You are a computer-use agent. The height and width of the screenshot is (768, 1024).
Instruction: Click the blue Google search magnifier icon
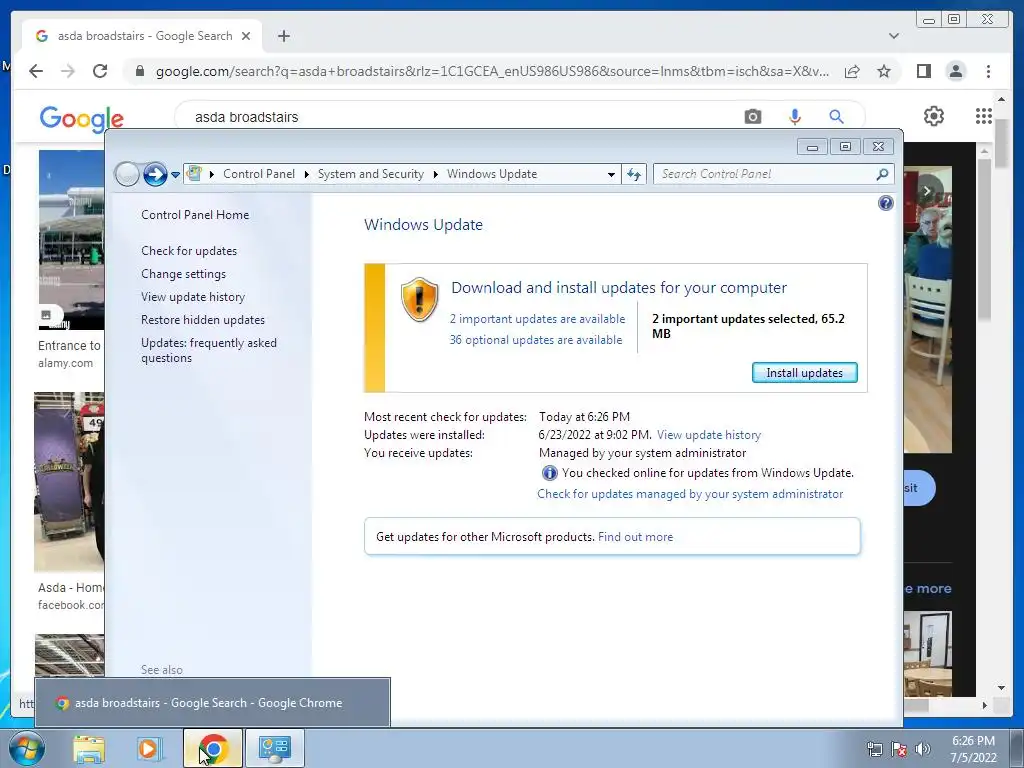836,117
